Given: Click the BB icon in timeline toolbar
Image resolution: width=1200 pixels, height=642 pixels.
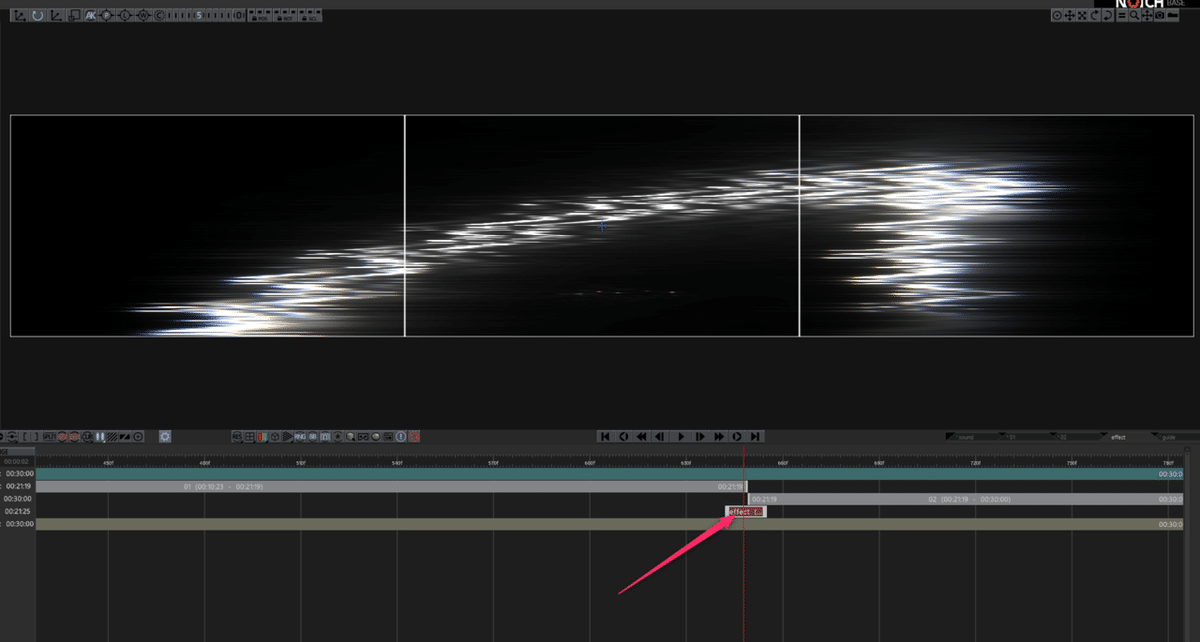Looking at the screenshot, I should (x=312, y=436).
